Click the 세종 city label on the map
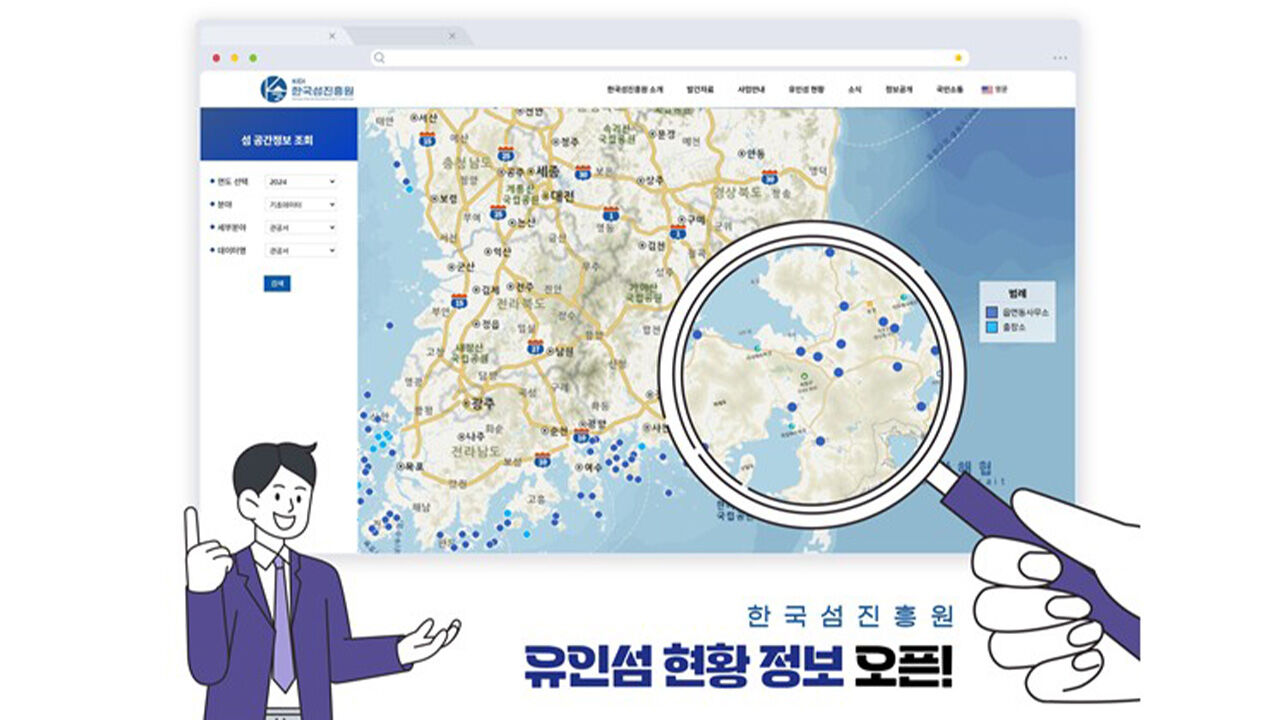Viewport: 1280px width, 720px height. (x=546, y=172)
